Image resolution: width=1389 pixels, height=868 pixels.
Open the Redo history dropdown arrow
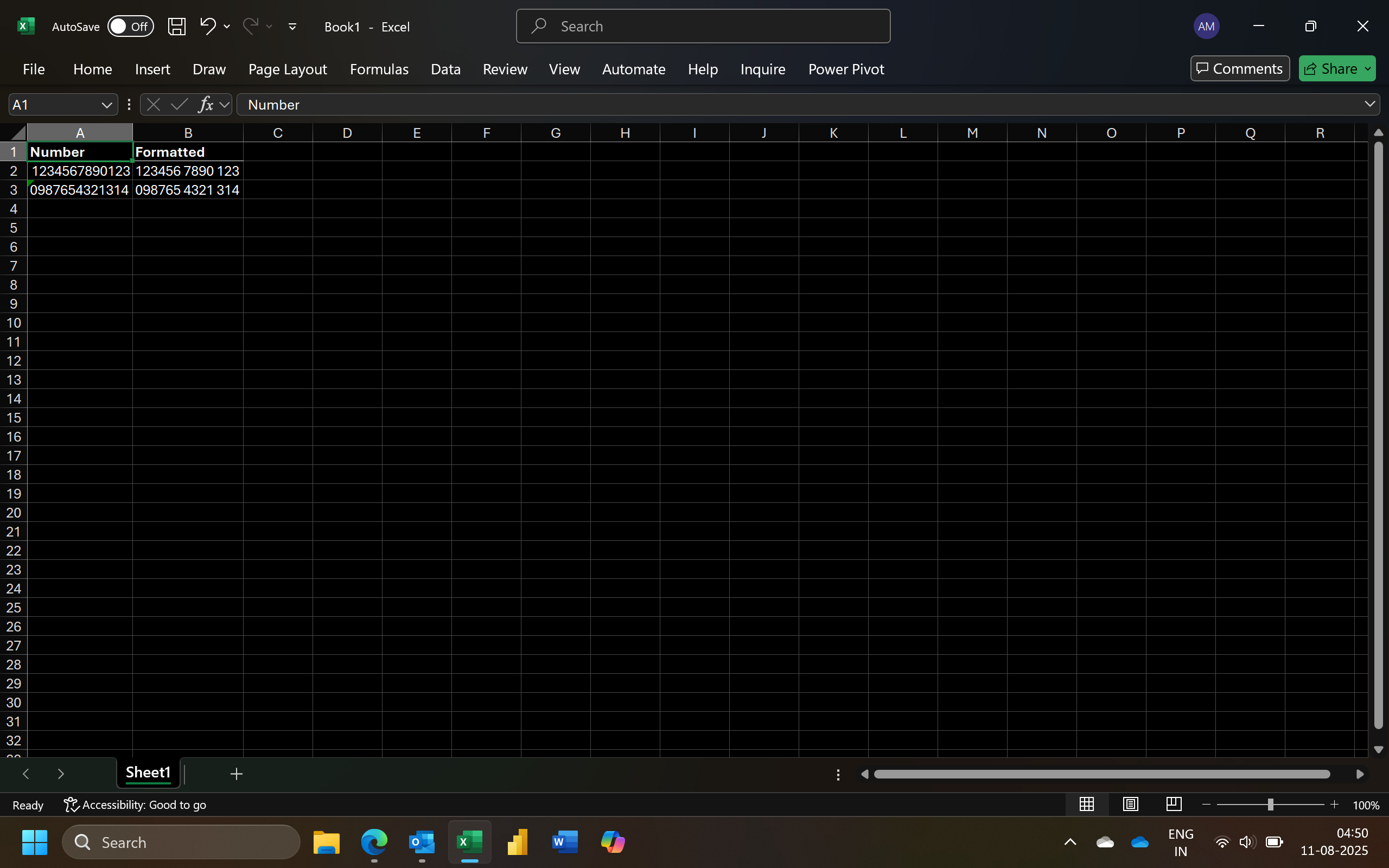pos(269,27)
